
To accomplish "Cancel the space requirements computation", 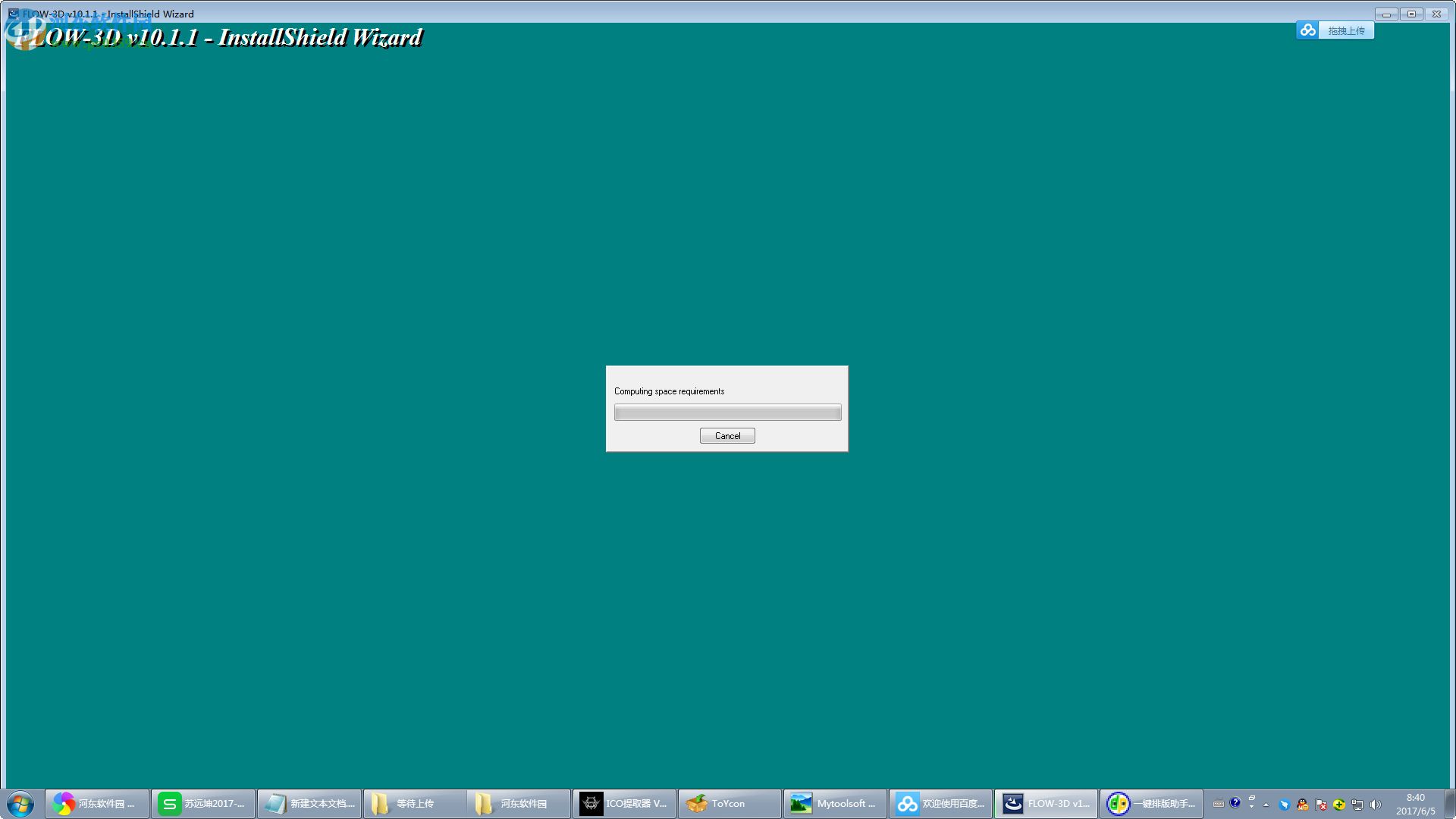I will [x=727, y=435].
